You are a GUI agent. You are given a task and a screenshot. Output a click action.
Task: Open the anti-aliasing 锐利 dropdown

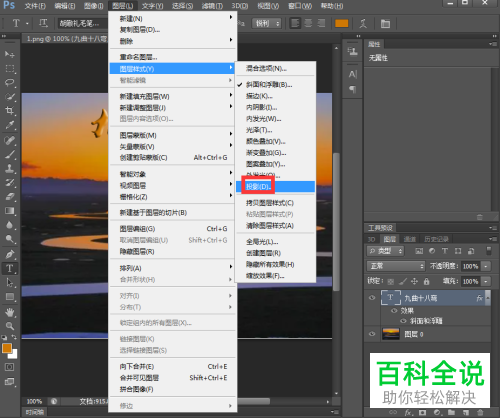pos(266,23)
